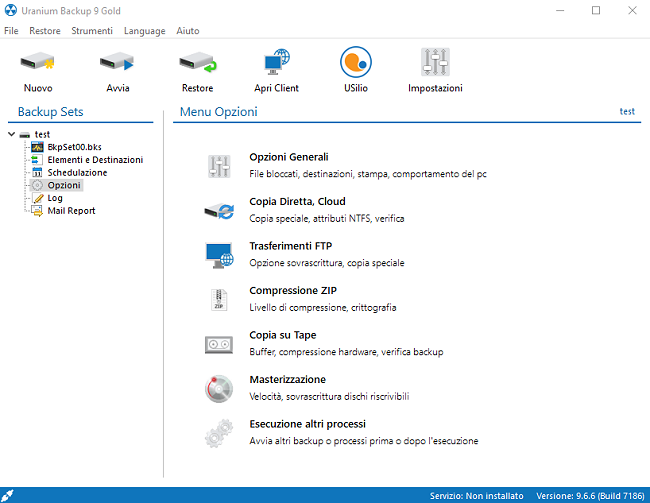Open the Masterizzazione options link
The width and height of the screenshot is (650, 503).
(x=288, y=379)
